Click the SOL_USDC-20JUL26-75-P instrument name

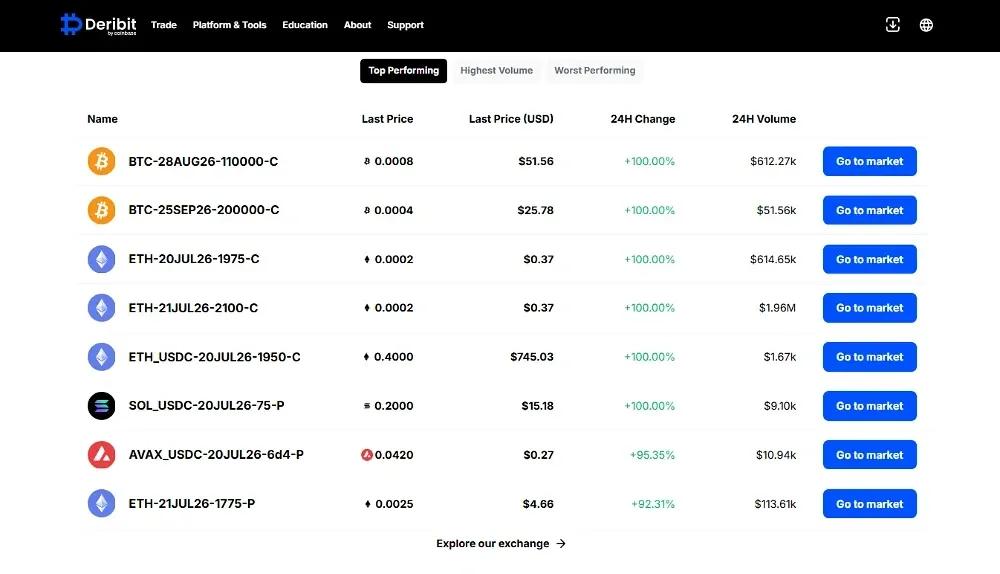pyautogui.click(x=207, y=406)
